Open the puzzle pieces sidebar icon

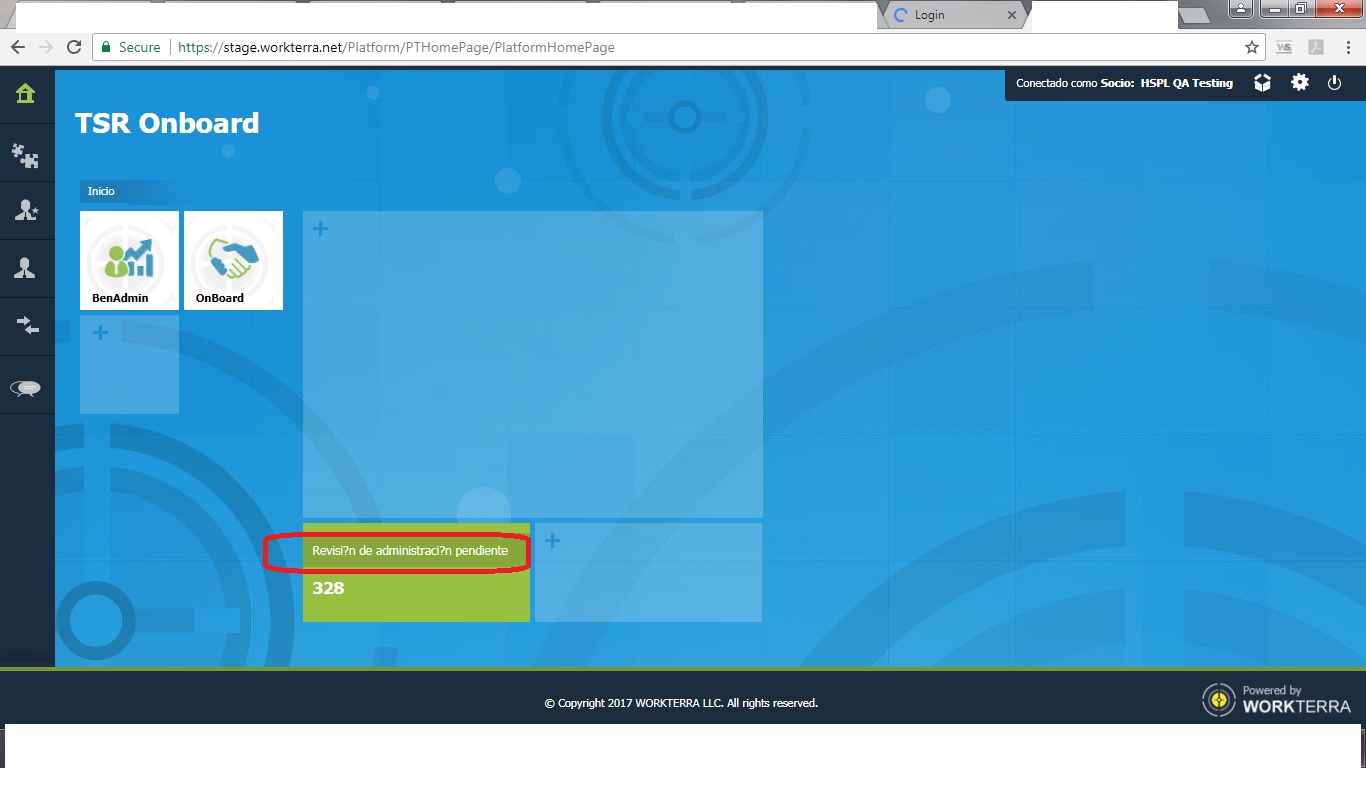pyautogui.click(x=26, y=154)
